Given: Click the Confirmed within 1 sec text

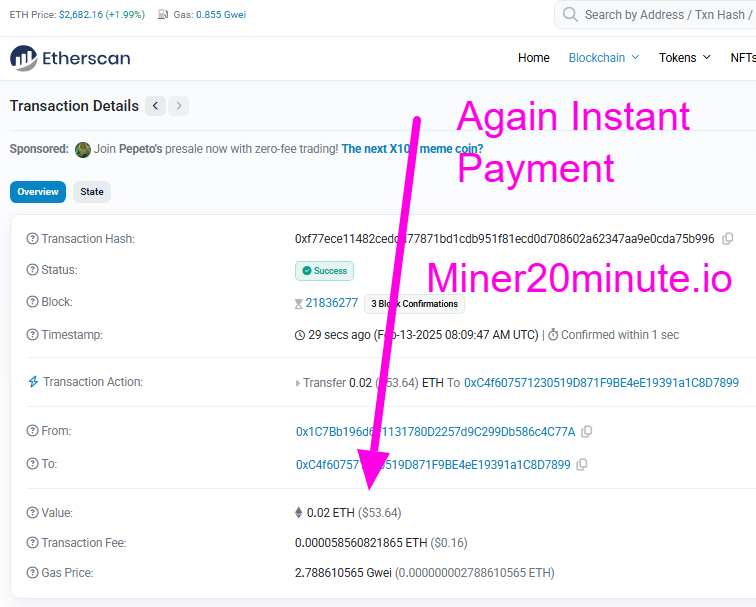Looking at the screenshot, I should pyautogui.click(x=620, y=335).
